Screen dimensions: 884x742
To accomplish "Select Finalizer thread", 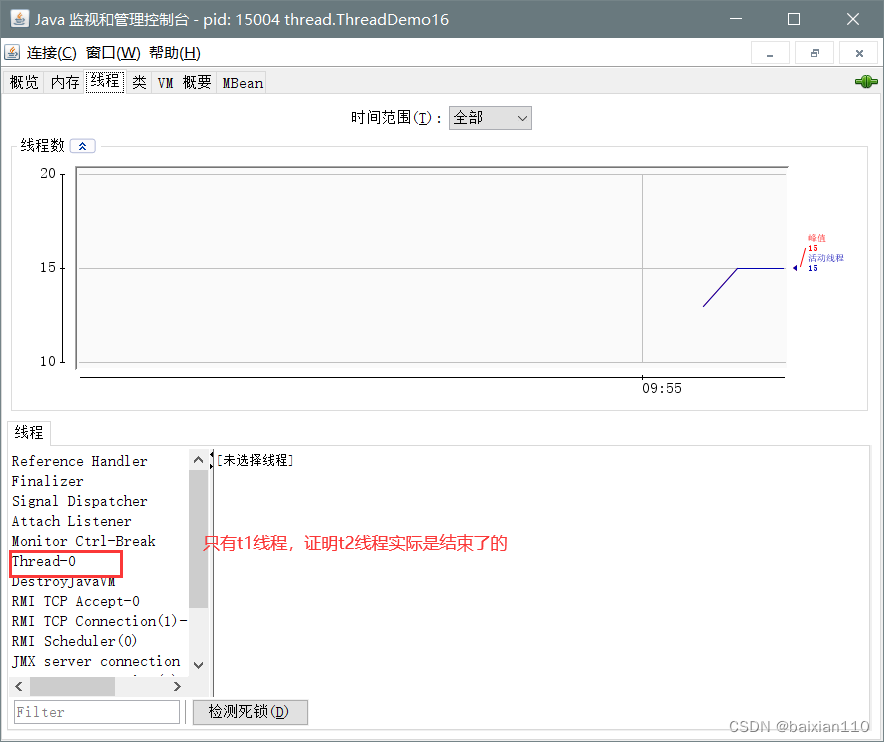I will (47, 481).
